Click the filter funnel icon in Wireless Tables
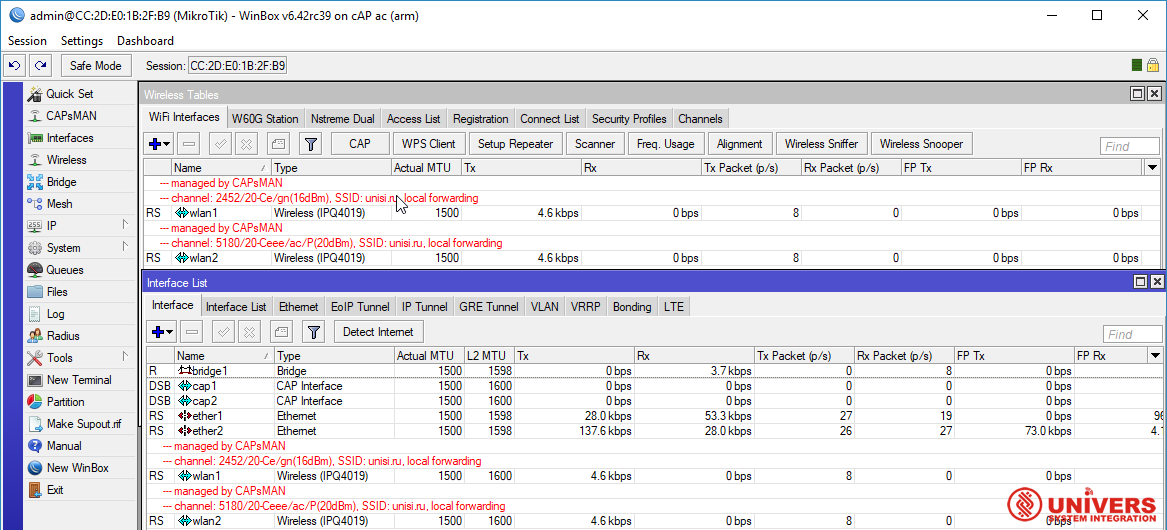The image size is (1167, 530). click(x=311, y=144)
